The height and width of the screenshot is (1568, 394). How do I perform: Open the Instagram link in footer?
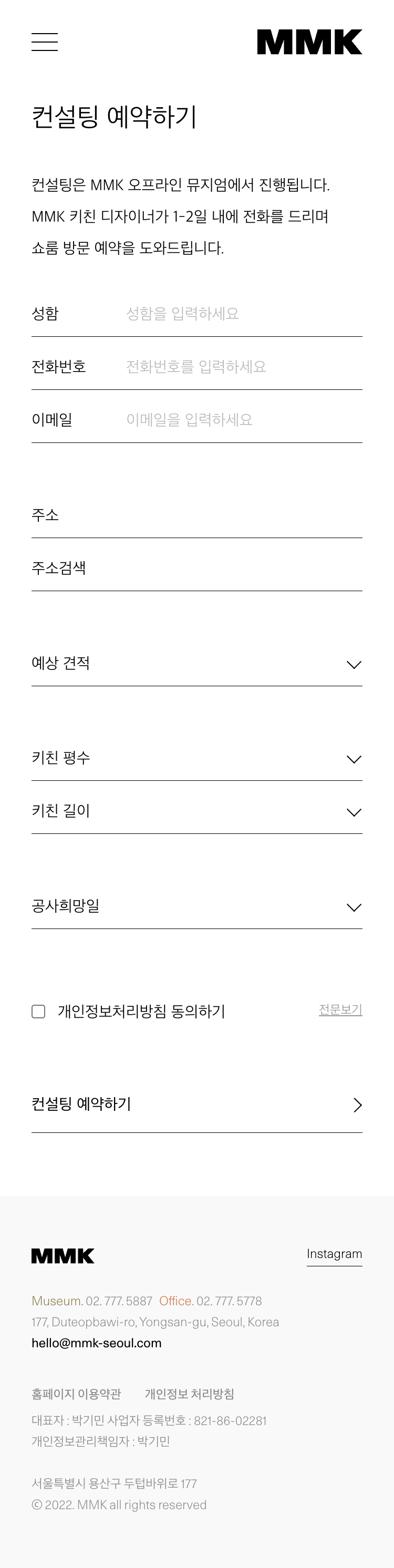334,1254
